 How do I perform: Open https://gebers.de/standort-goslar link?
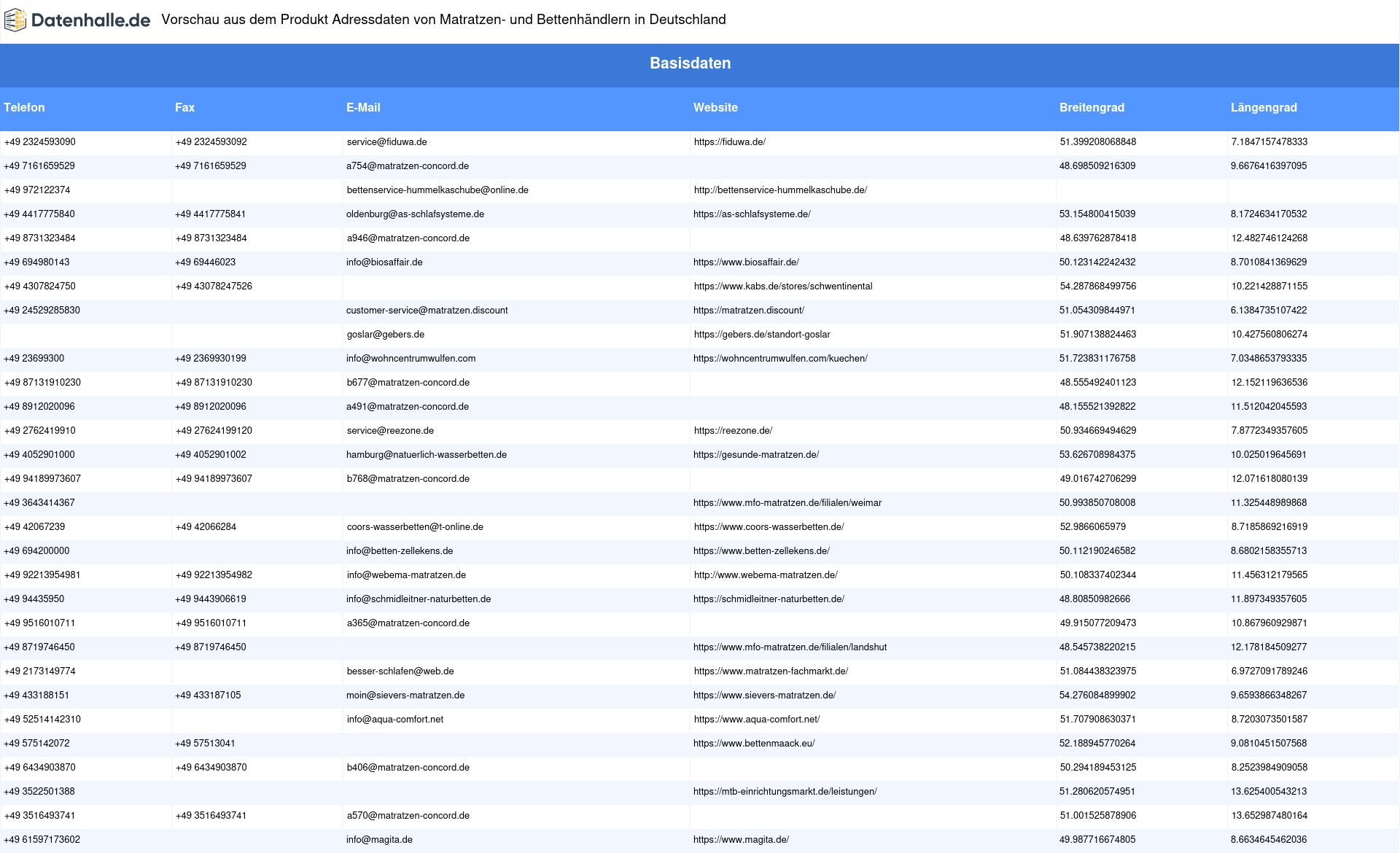[762, 335]
